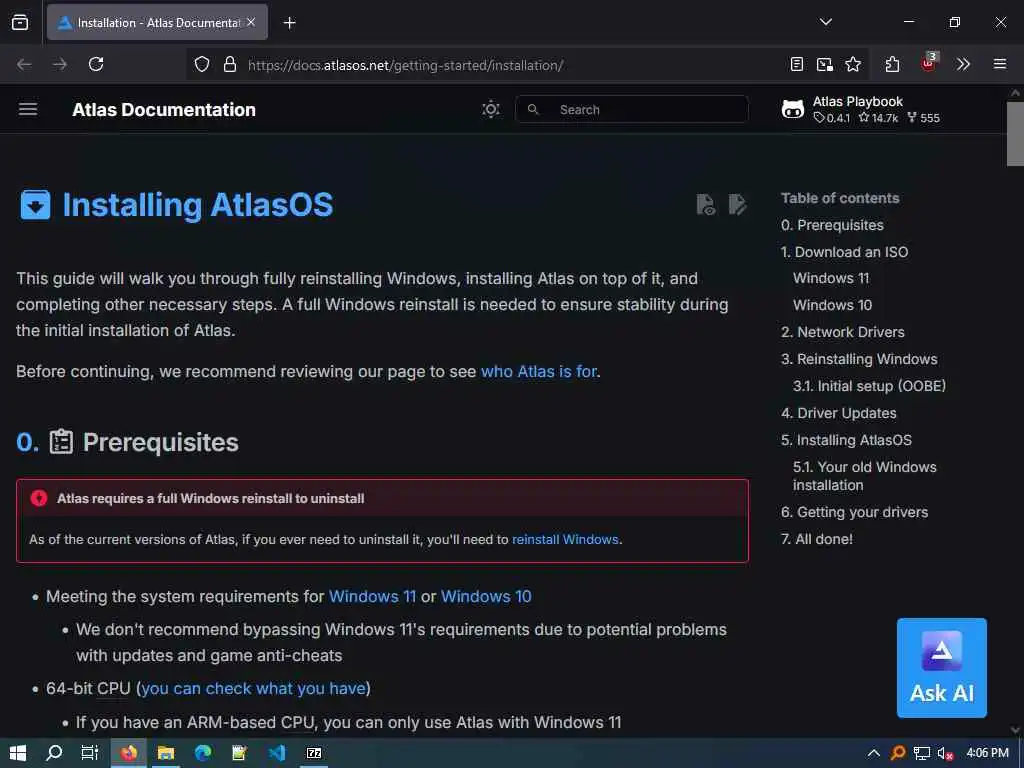The height and width of the screenshot is (768, 1024).
Task: Toggle light/dark color theme
Action: pyautogui.click(x=490, y=109)
